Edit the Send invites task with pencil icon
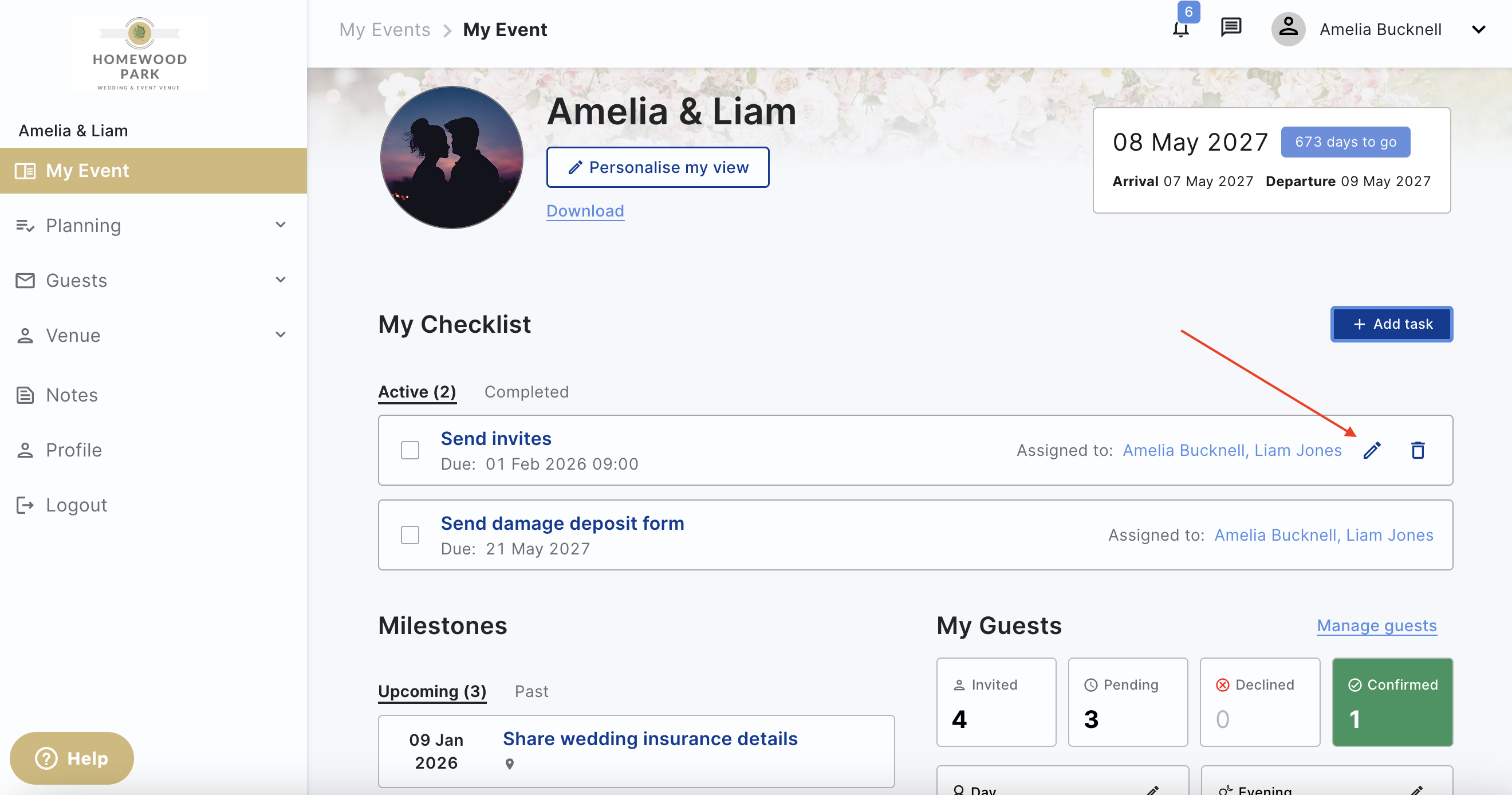 click(x=1372, y=450)
